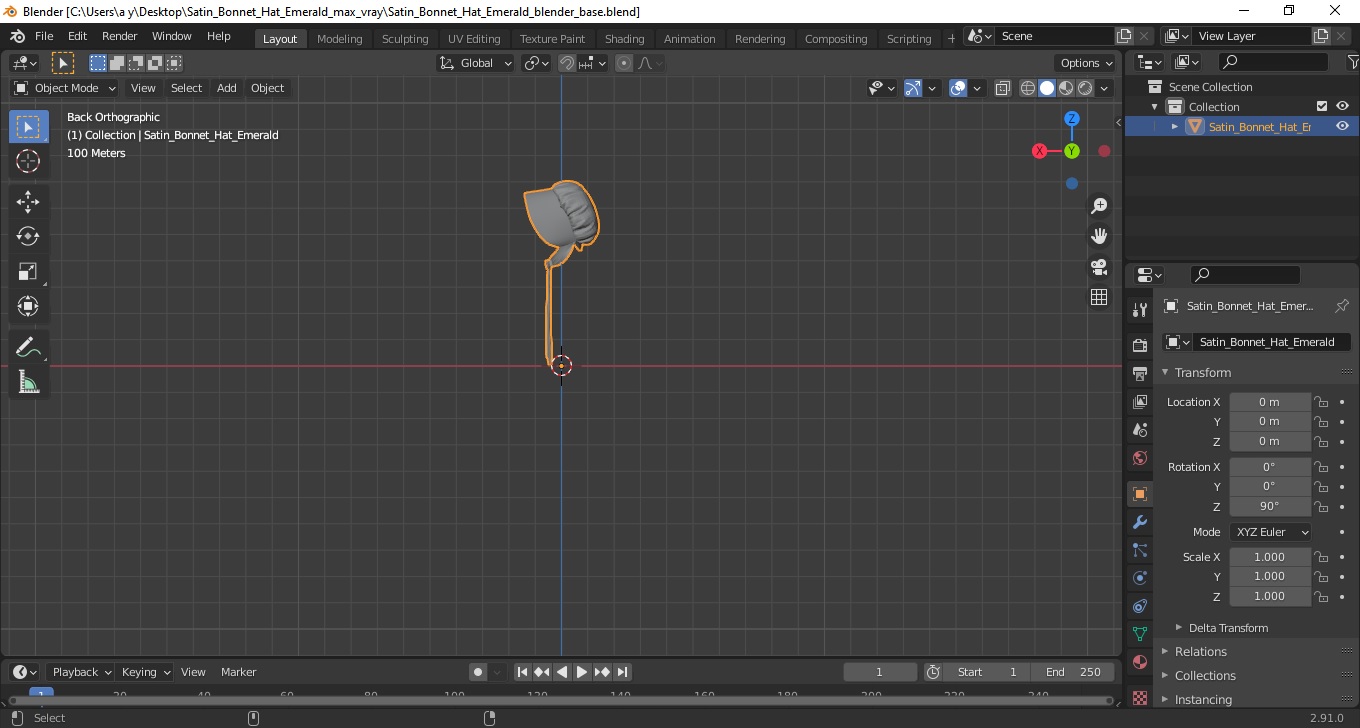Select the Scale tool
This screenshot has height=728, width=1360.
tap(28, 271)
